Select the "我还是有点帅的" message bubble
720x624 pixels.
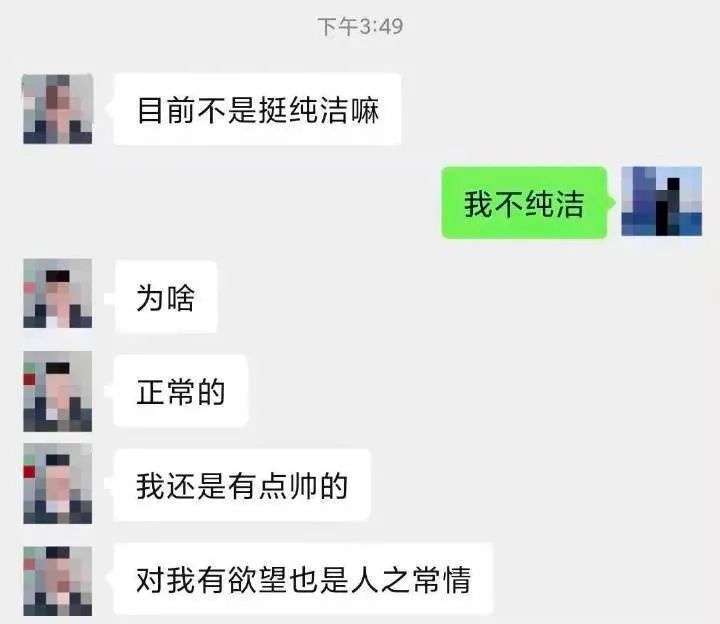pyautogui.click(x=242, y=485)
